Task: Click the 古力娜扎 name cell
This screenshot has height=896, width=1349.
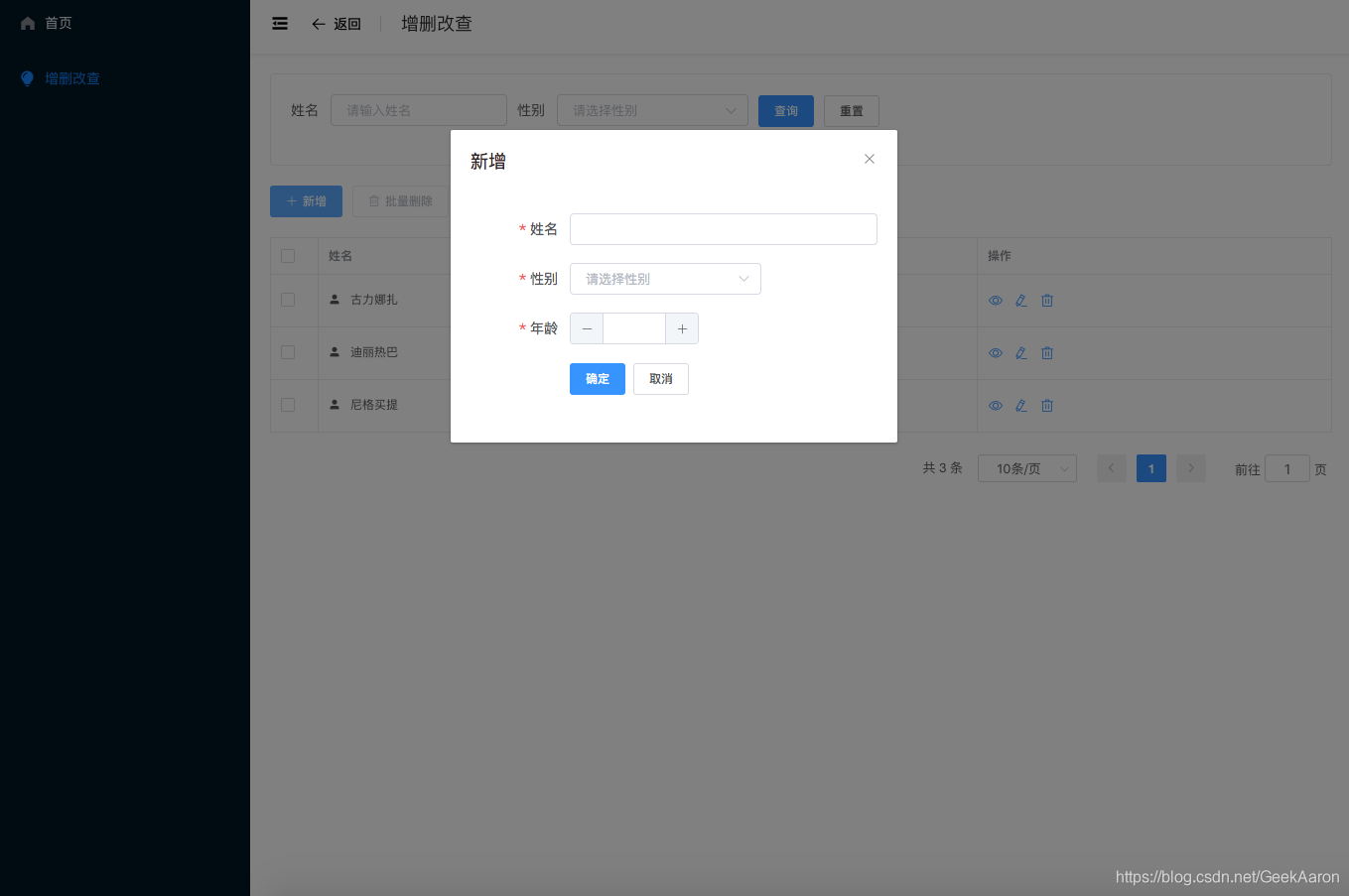Action: point(374,300)
